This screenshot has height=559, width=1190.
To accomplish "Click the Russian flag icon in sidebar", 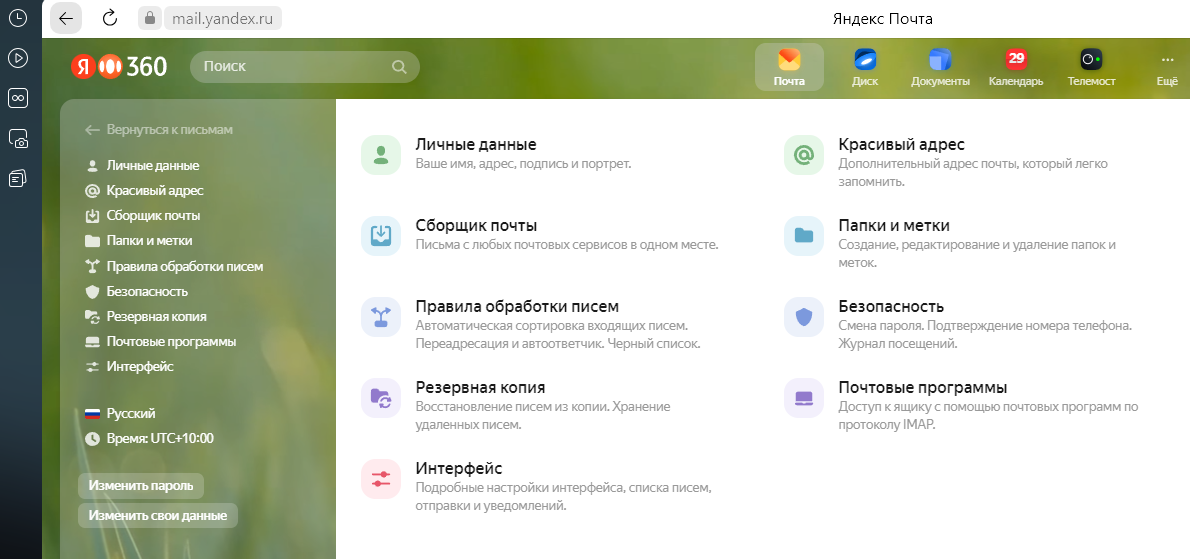I will (93, 413).
